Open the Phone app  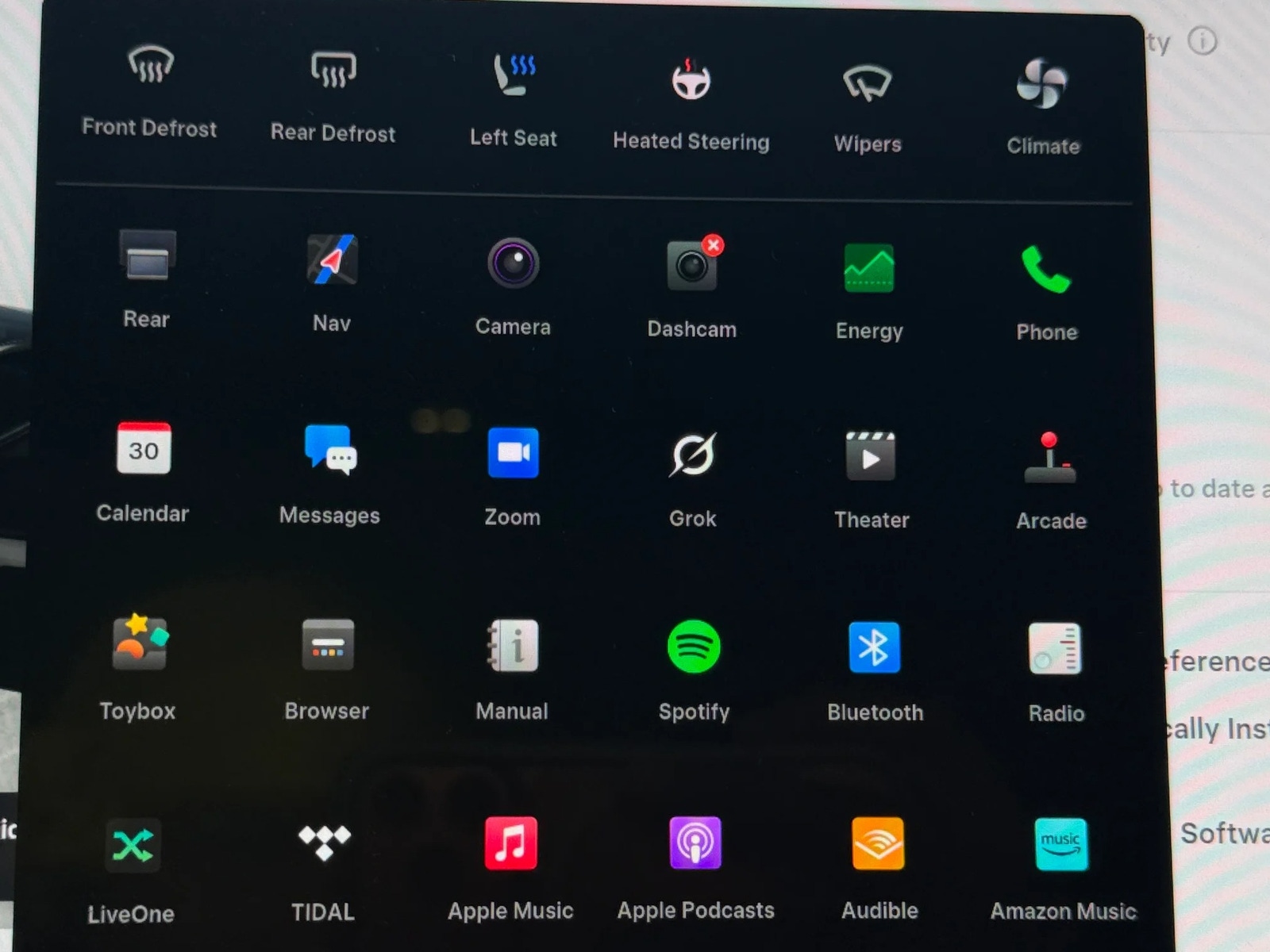1046,270
